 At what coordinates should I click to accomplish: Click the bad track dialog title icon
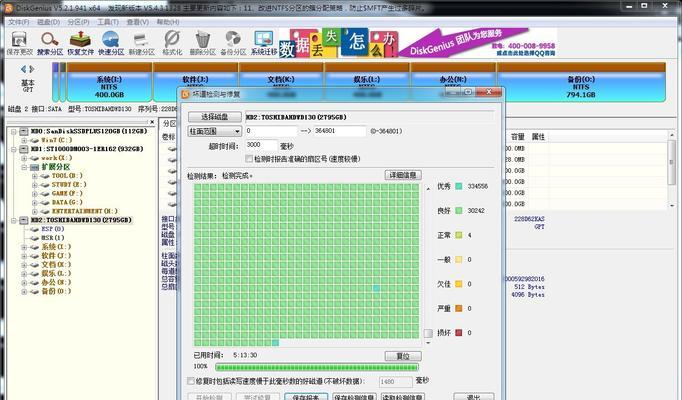point(186,94)
